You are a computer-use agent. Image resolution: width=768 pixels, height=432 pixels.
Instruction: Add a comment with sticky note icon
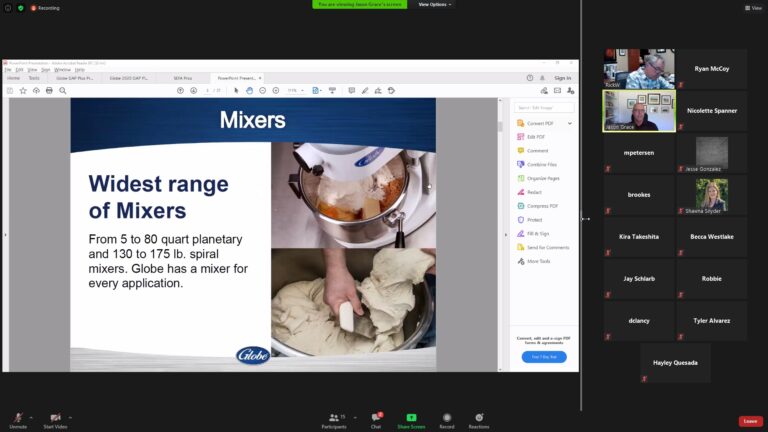tap(352, 91)
